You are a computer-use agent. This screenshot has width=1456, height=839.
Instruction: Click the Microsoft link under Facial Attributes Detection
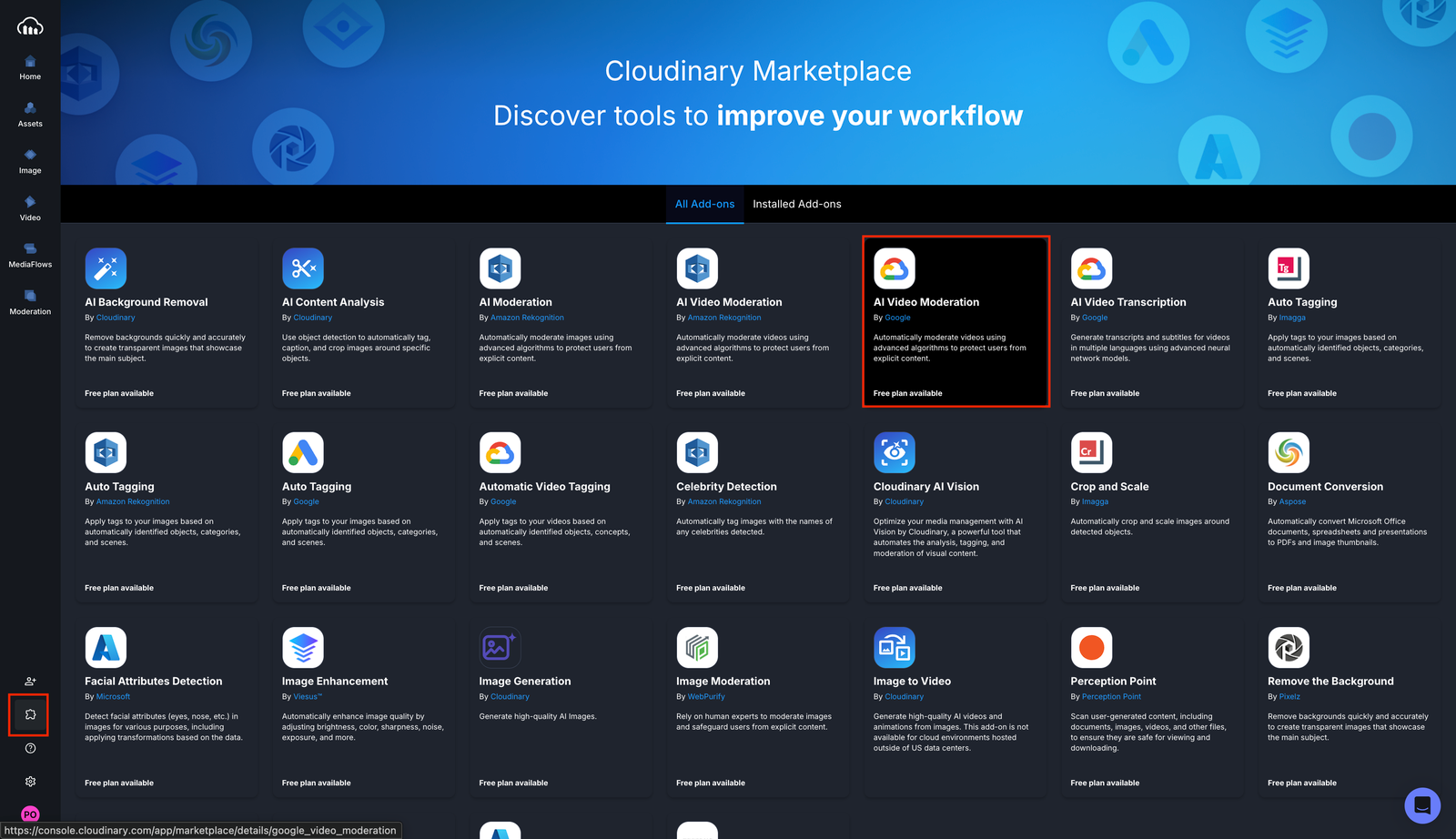[113, 696]
